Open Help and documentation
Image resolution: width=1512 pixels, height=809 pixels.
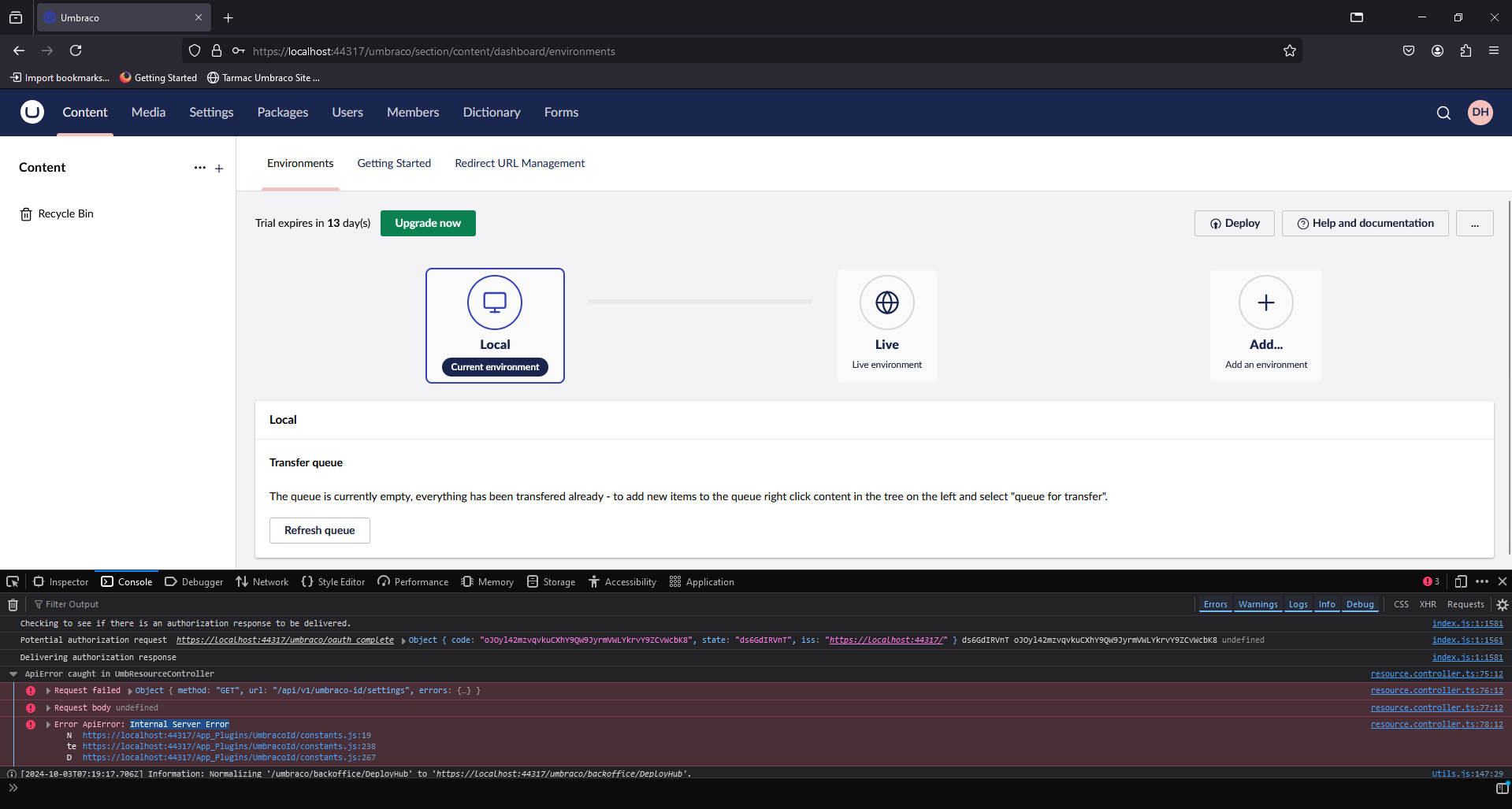[1365, 224]
